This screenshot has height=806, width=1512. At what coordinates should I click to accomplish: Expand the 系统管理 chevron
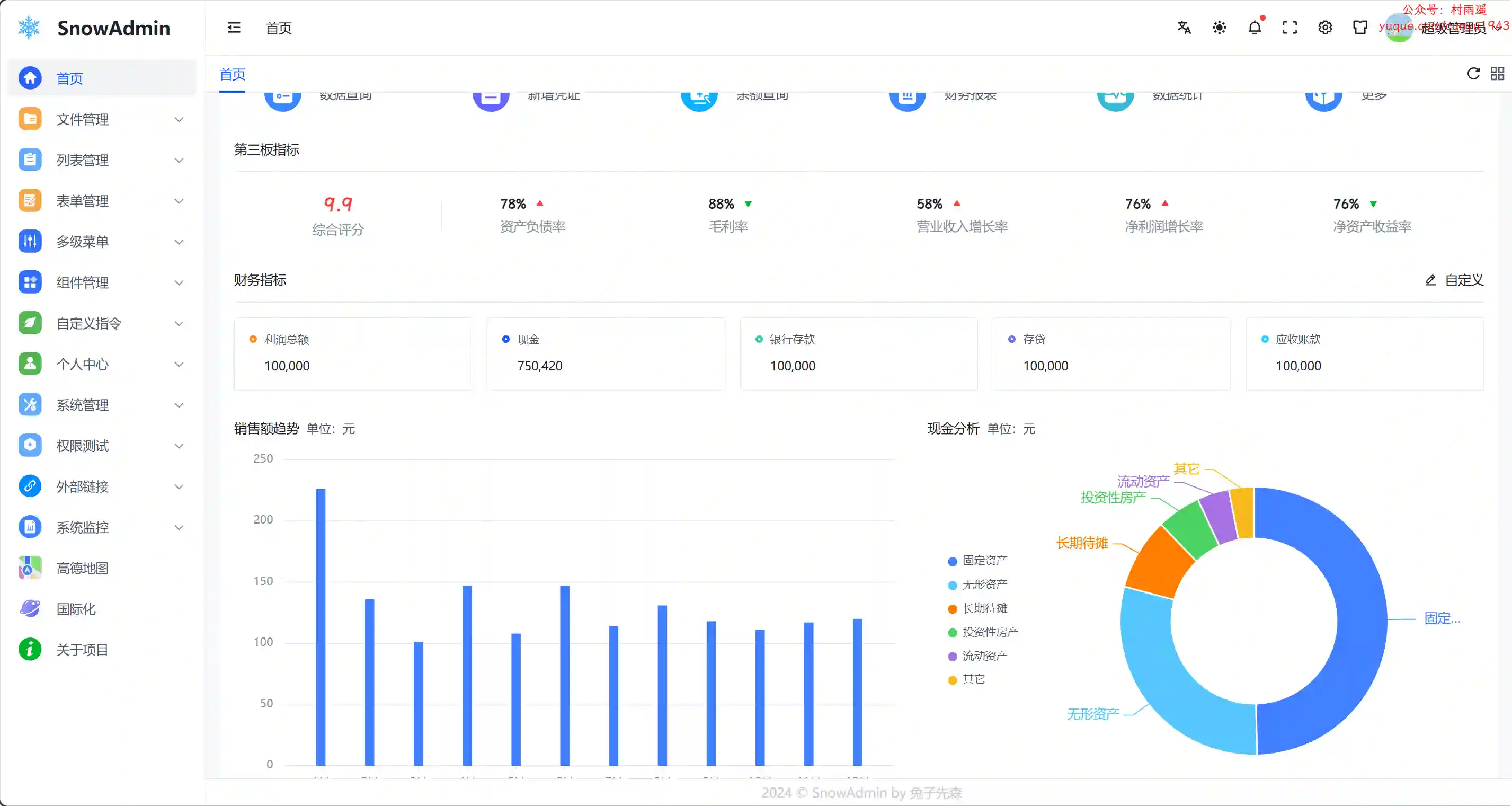click(x=179, y=405)
